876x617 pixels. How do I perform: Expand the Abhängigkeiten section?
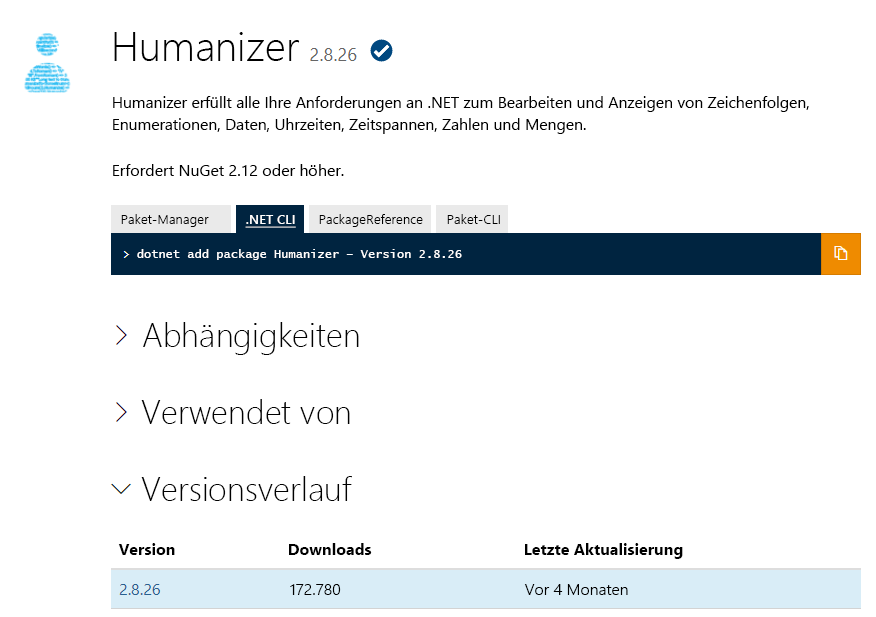pos(251,336)
